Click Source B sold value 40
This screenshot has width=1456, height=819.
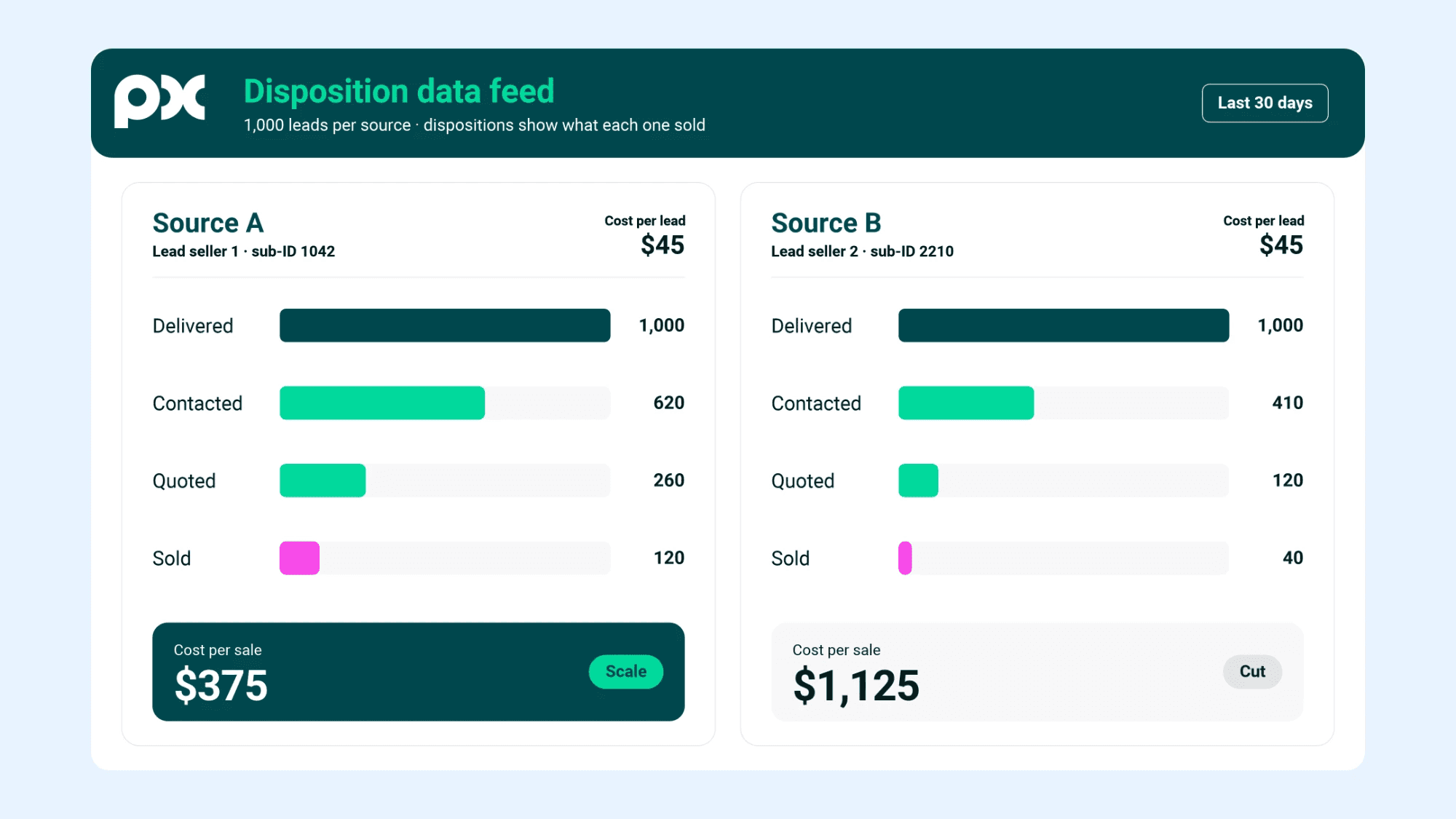point(1293,558)
